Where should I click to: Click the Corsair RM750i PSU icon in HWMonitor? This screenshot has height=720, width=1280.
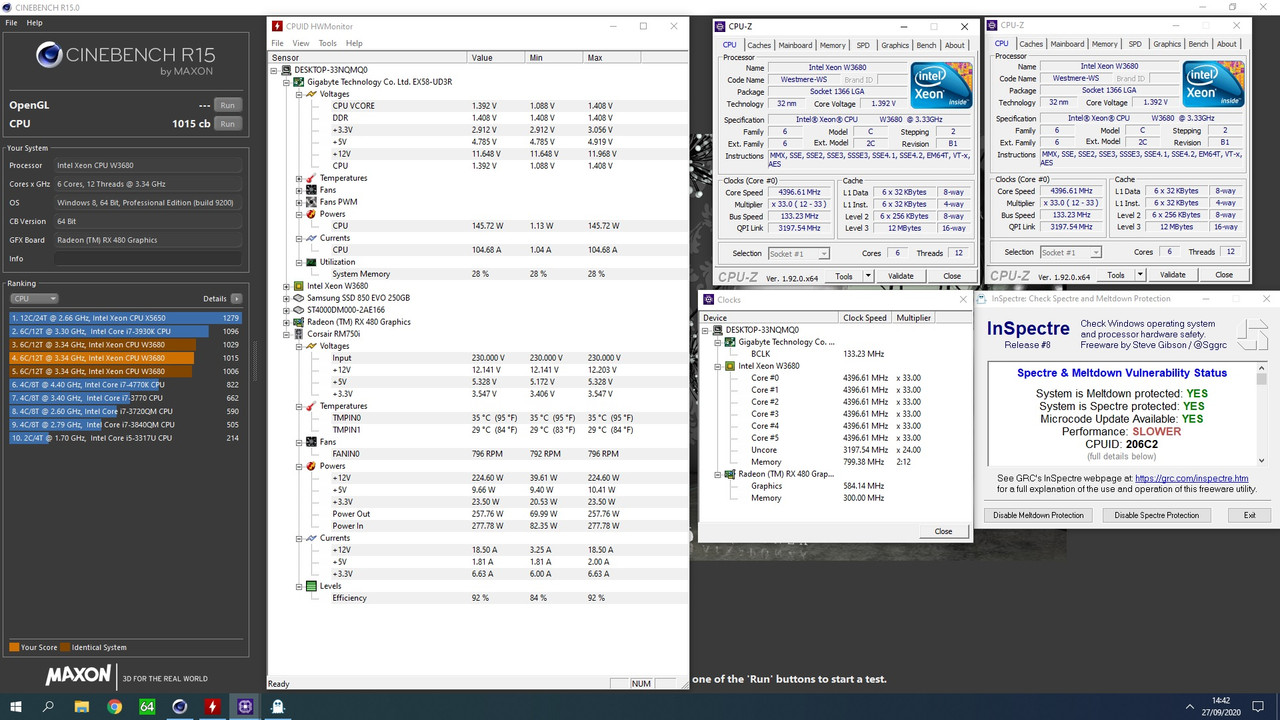[300, 334]
